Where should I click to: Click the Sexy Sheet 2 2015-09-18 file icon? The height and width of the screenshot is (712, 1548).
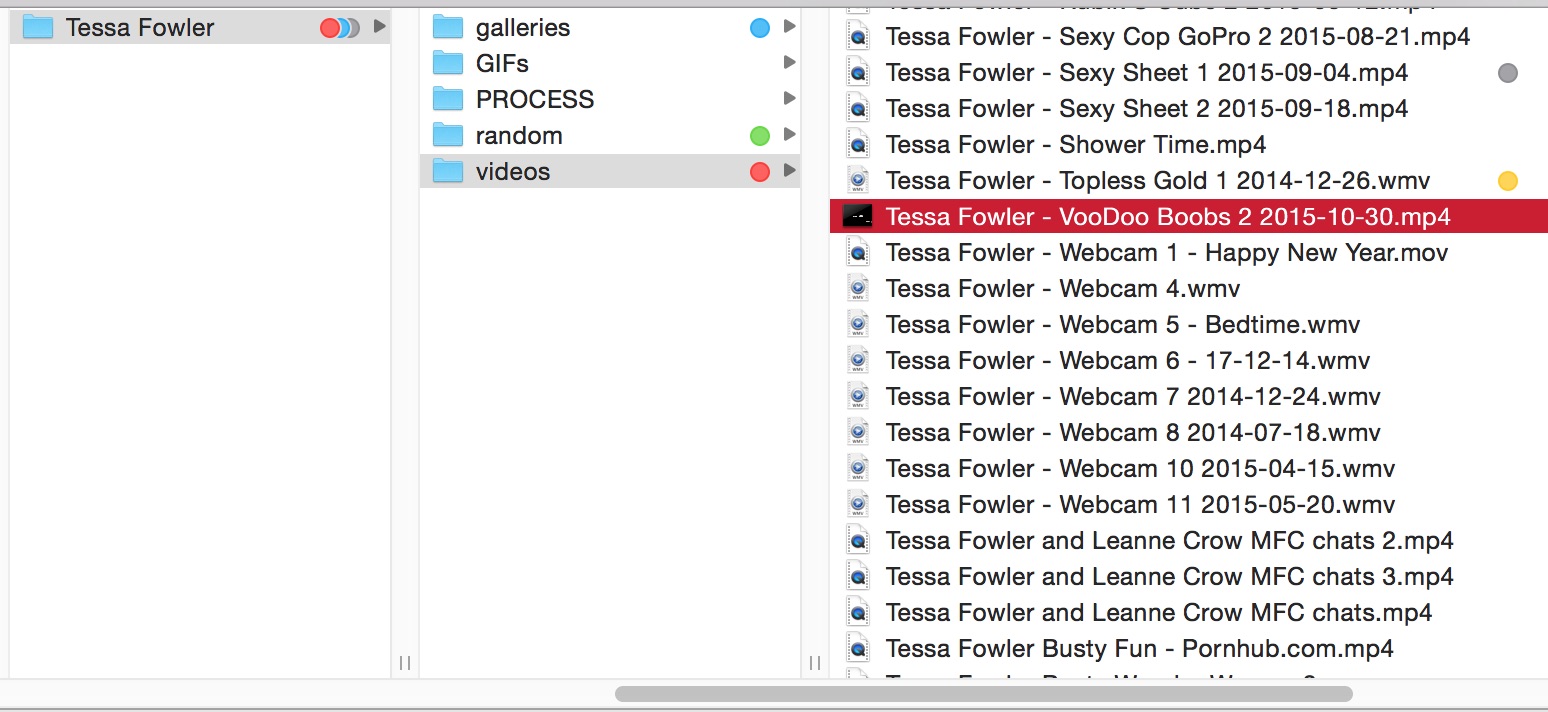(857, 109)
